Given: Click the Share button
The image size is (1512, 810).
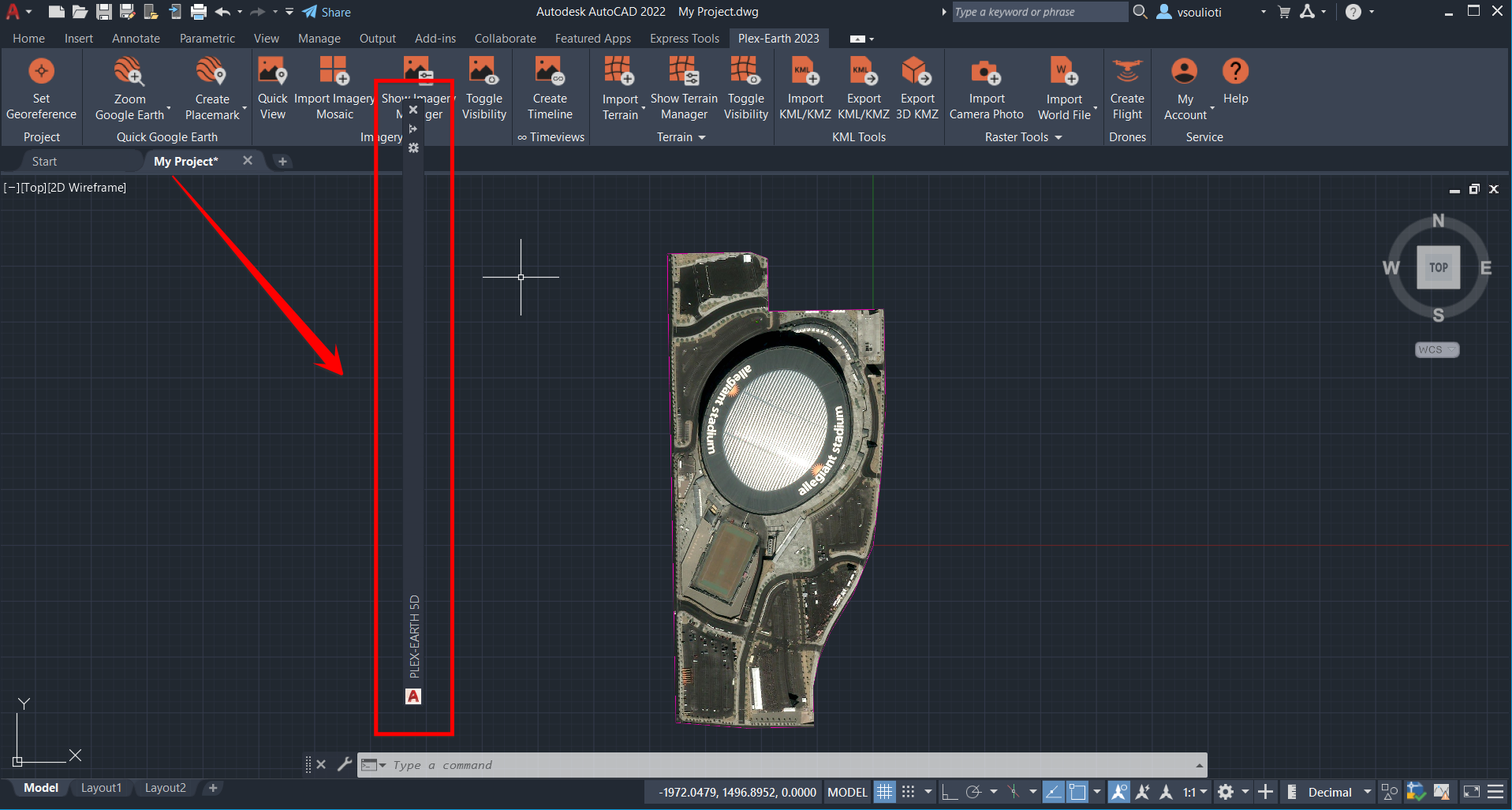Looking at the screenshot, I should (327, 12).
